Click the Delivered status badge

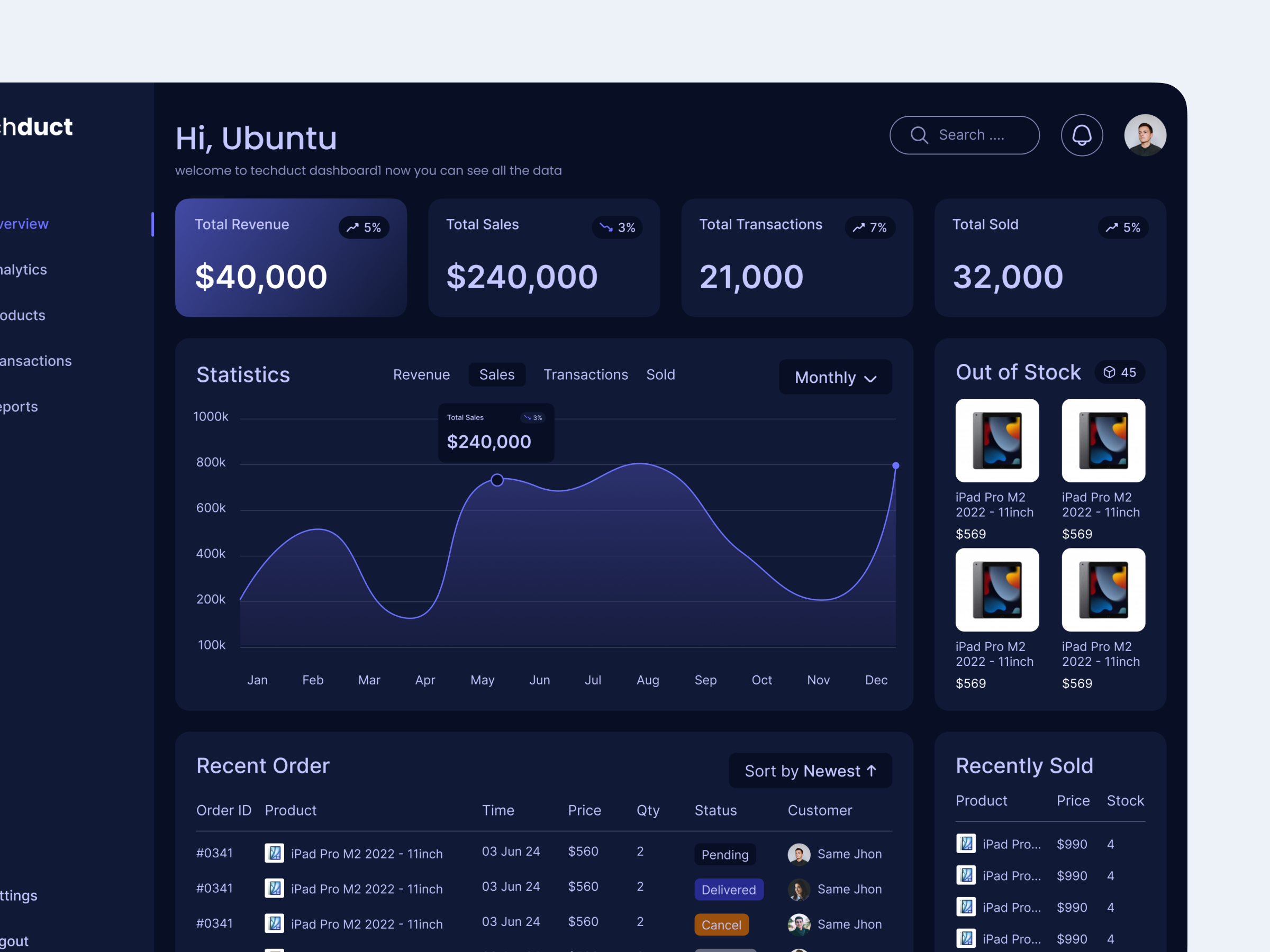(729, 890)
